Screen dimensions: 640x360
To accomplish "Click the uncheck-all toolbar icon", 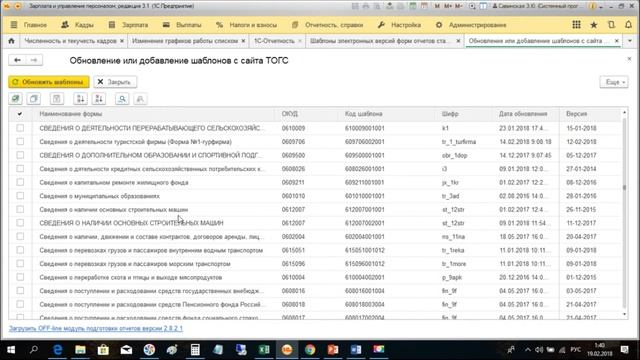I will [x=34, y=99].
